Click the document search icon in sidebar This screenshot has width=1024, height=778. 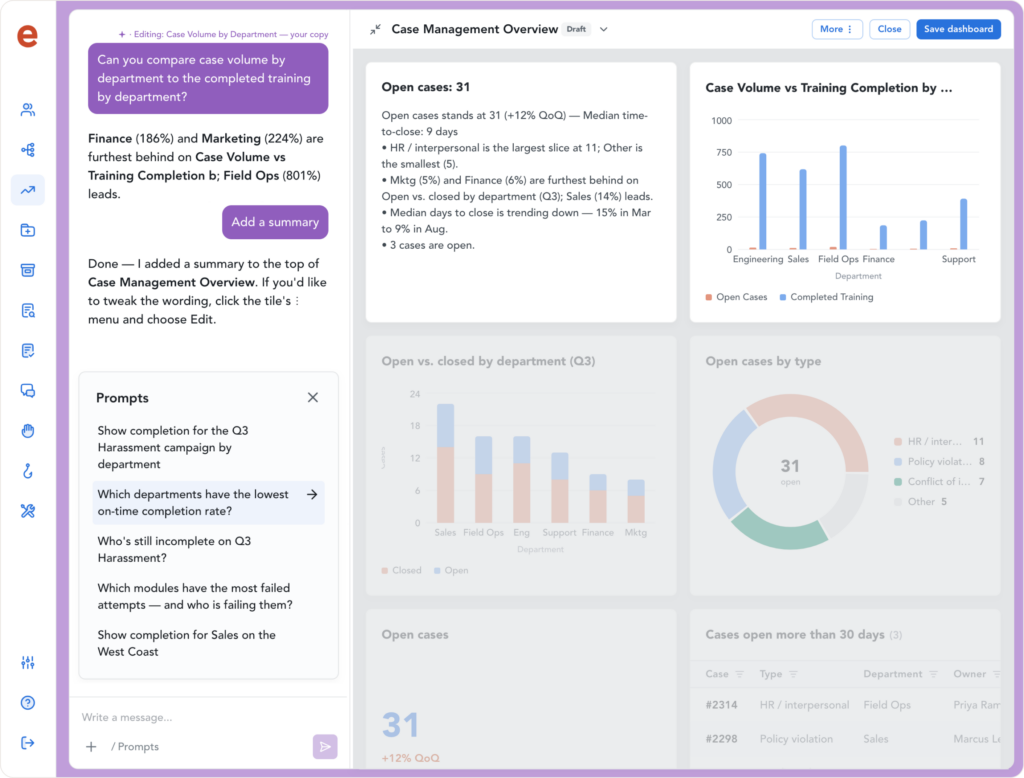pos(27,310)
